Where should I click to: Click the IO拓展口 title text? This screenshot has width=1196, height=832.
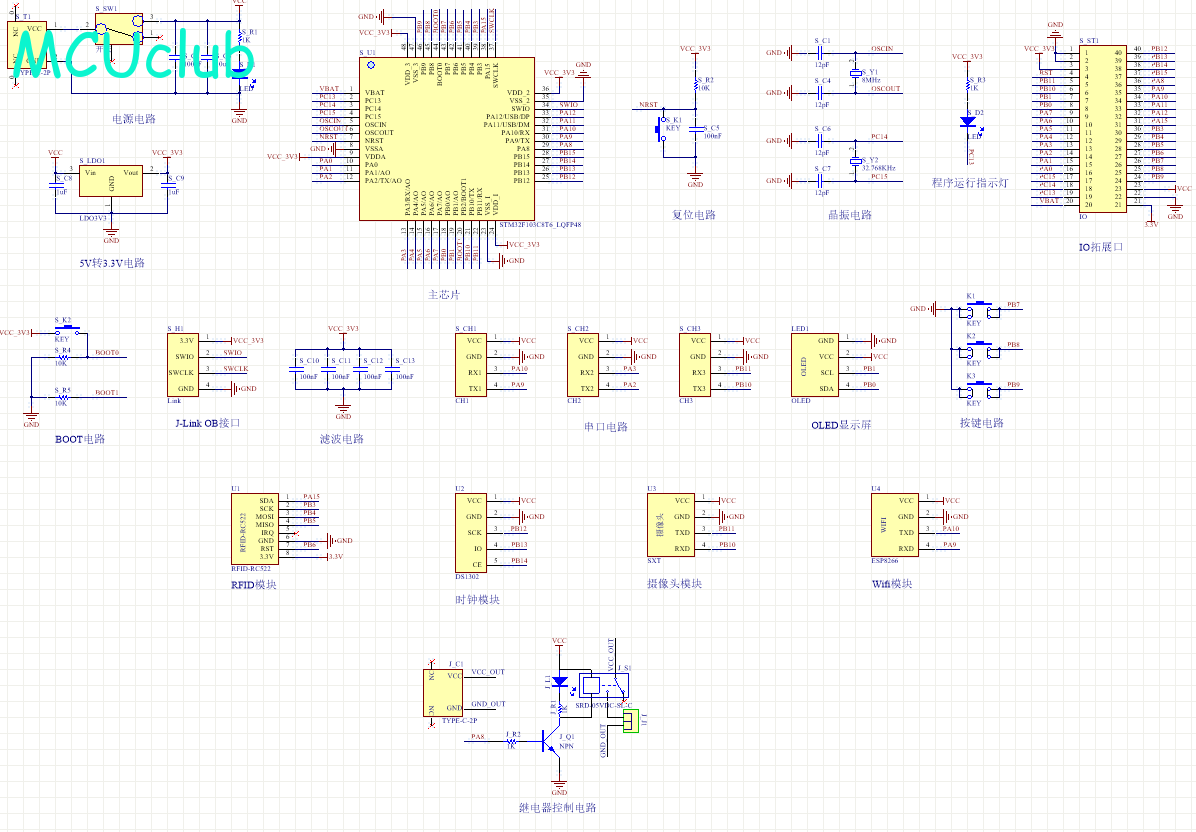pyautogui.click(x=1101, y=247)
